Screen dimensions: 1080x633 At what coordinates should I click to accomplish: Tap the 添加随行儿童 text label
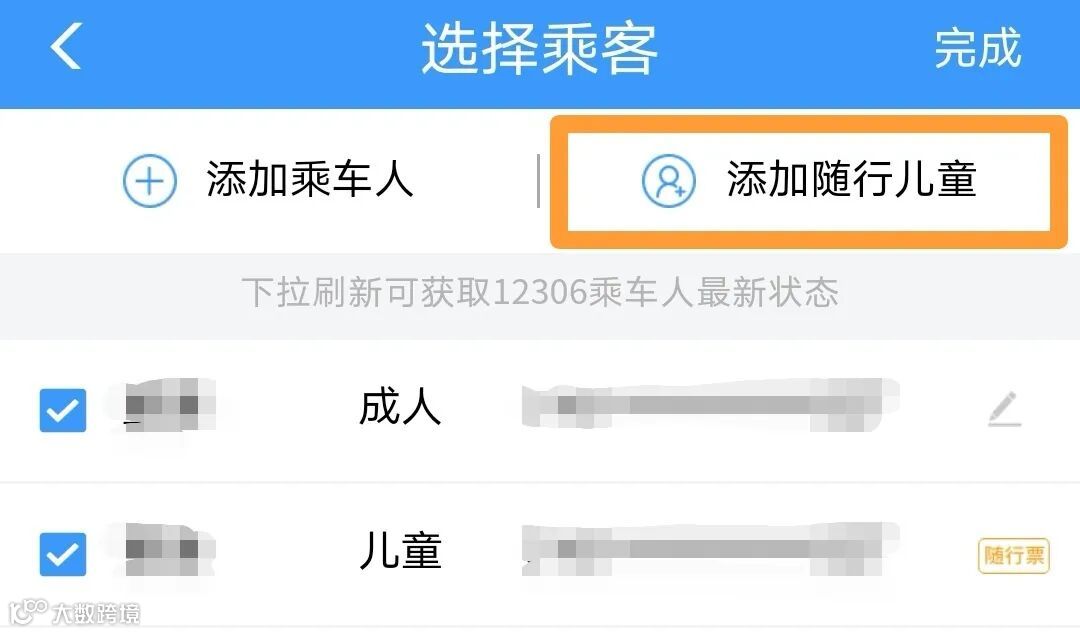coord(851,179)
